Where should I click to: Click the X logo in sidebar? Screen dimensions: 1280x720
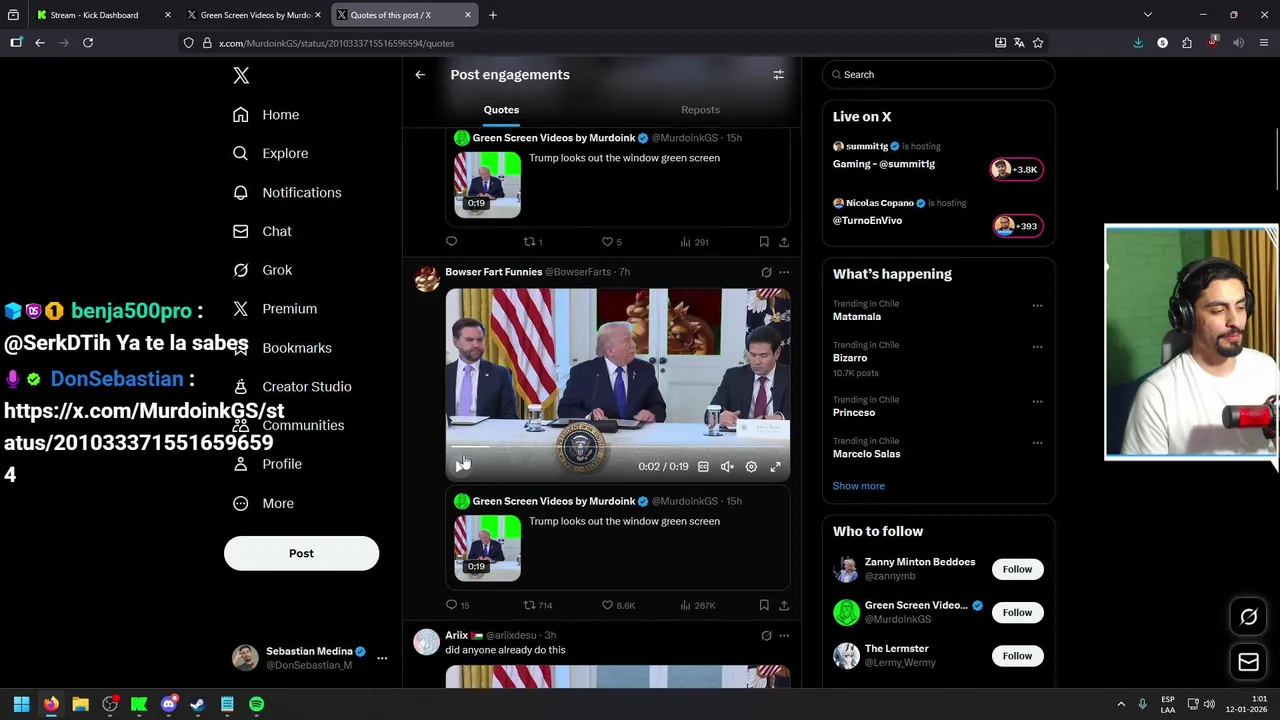(x=241, y=76)
